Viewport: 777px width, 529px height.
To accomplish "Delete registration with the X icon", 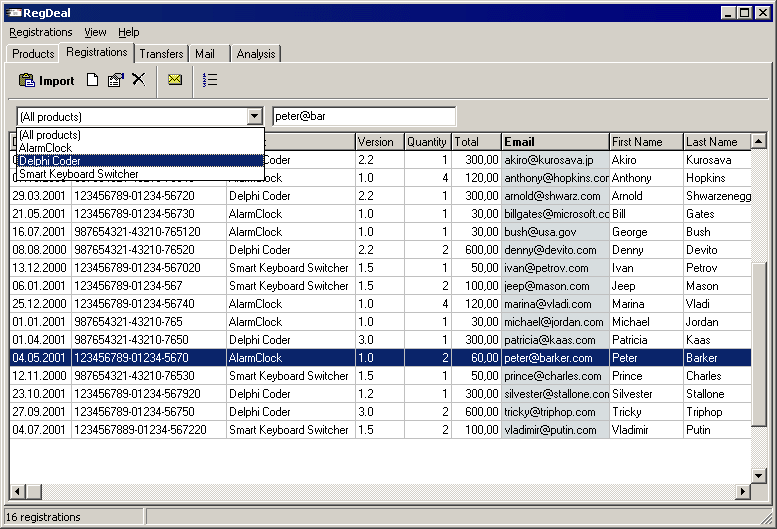I will coord(139,79).
